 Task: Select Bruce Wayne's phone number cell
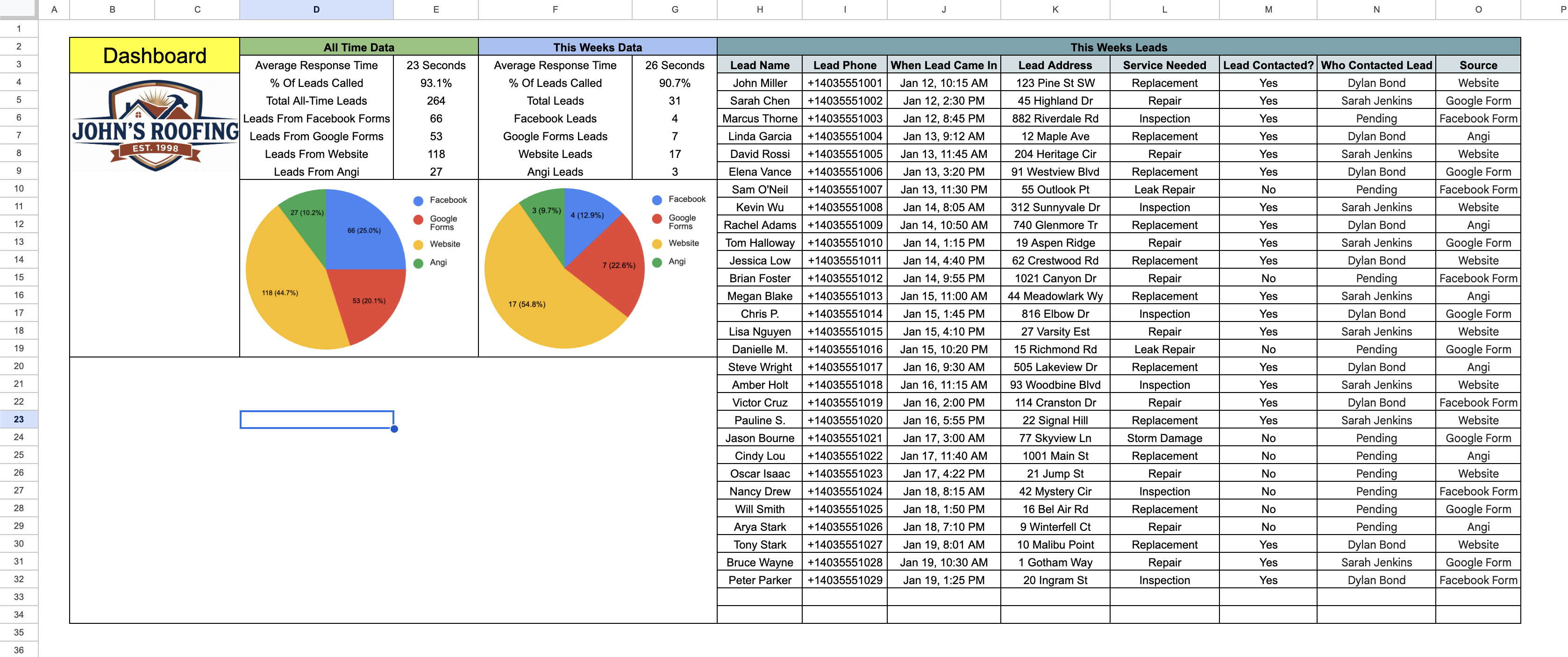845,562
